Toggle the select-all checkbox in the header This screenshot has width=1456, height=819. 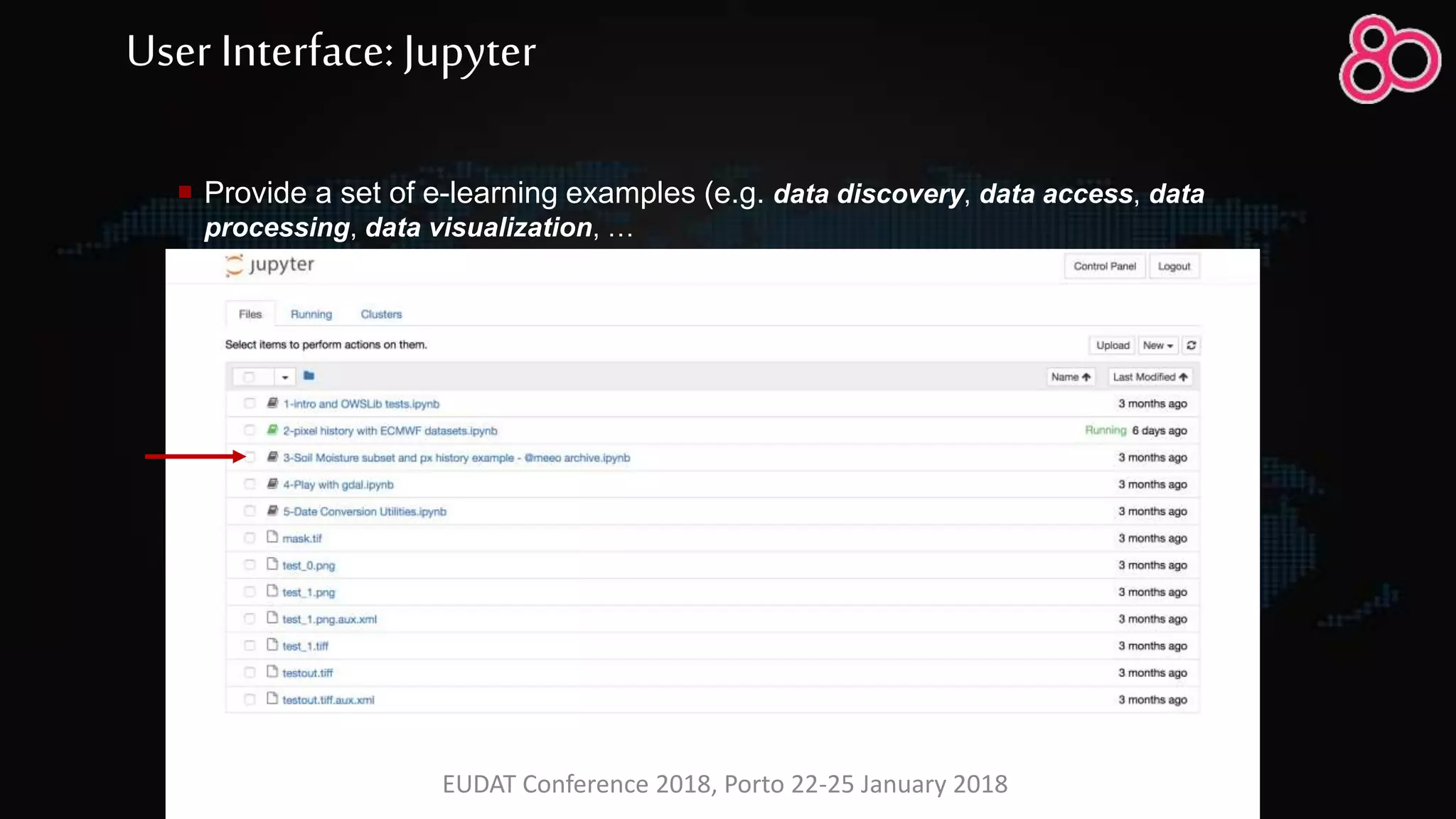249,377
